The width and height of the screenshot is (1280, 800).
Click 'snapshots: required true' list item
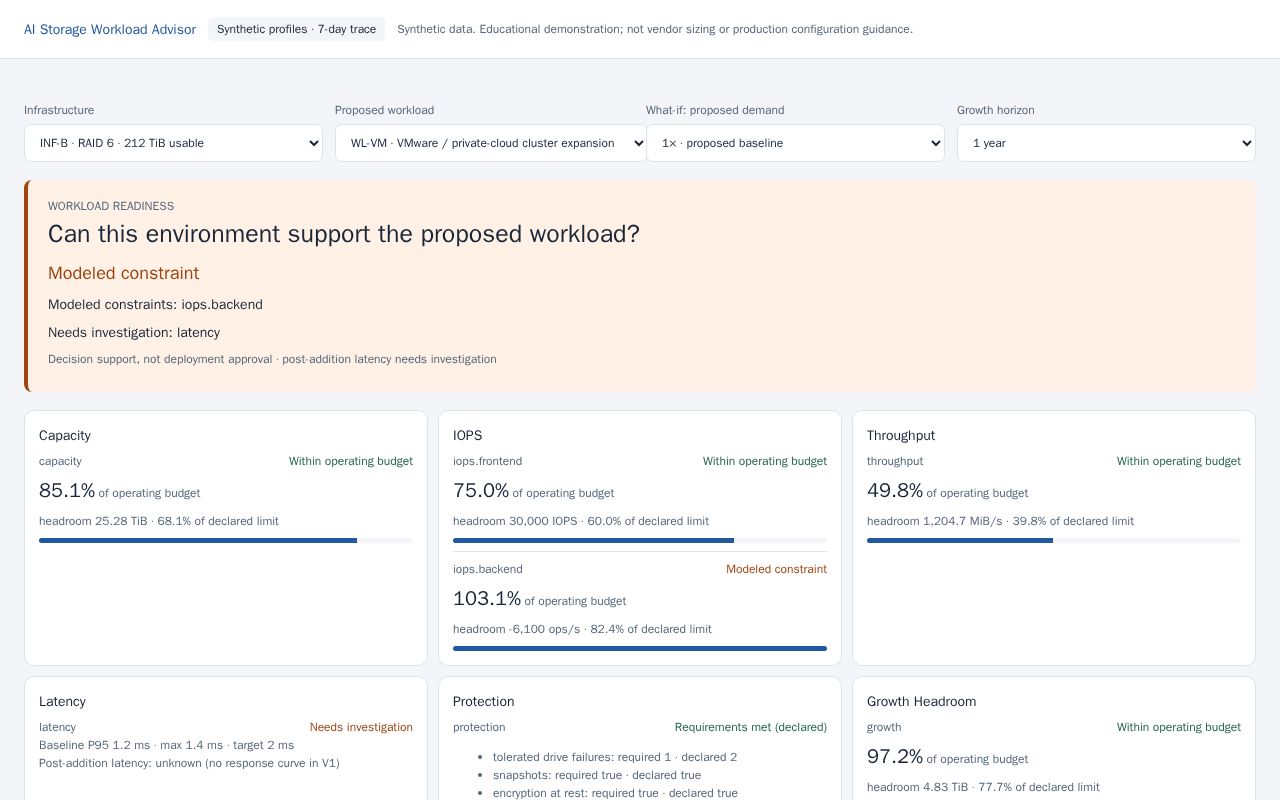tap(597, 775)
